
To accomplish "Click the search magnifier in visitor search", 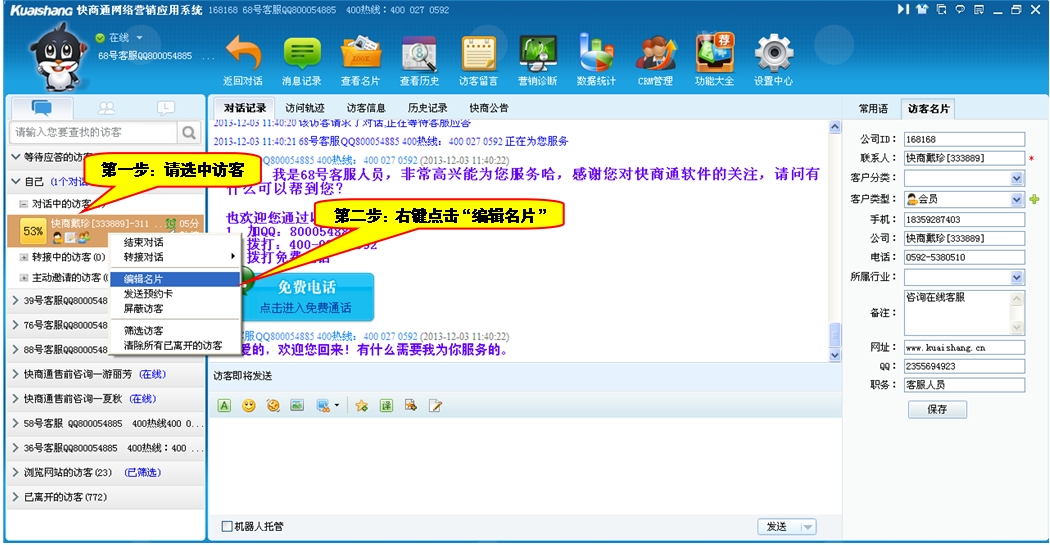I will point(189,132).
